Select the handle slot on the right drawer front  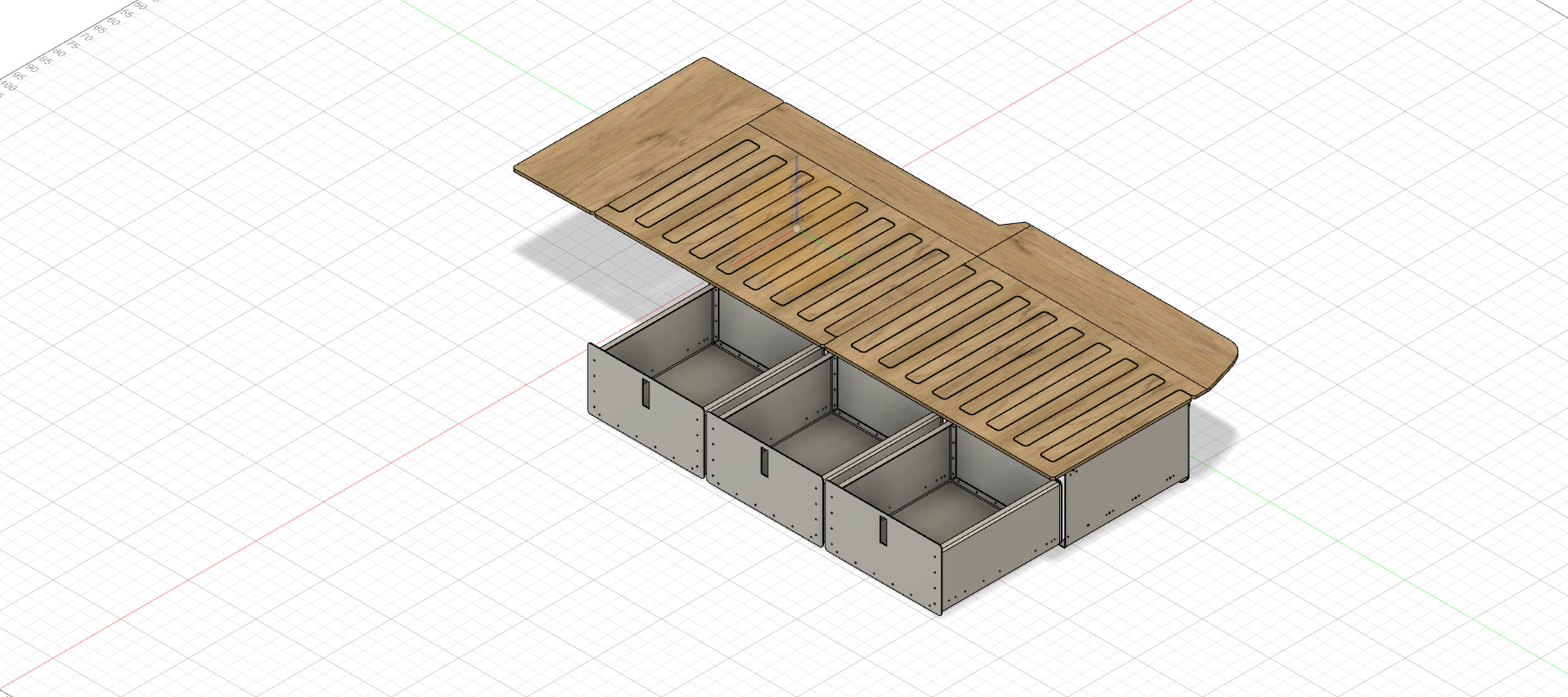point(884,531)
